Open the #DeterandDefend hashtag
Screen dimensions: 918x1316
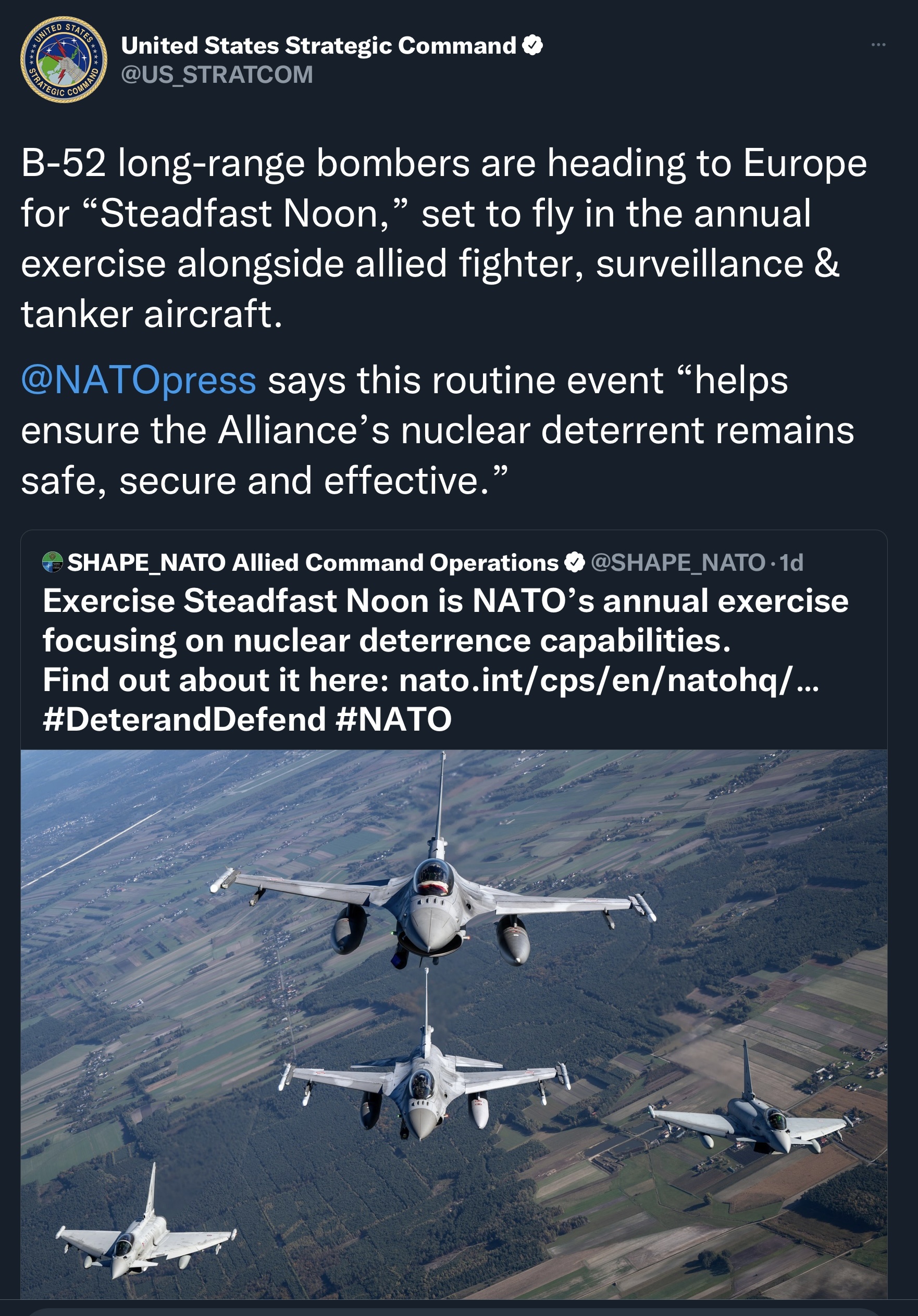[184, 719]
